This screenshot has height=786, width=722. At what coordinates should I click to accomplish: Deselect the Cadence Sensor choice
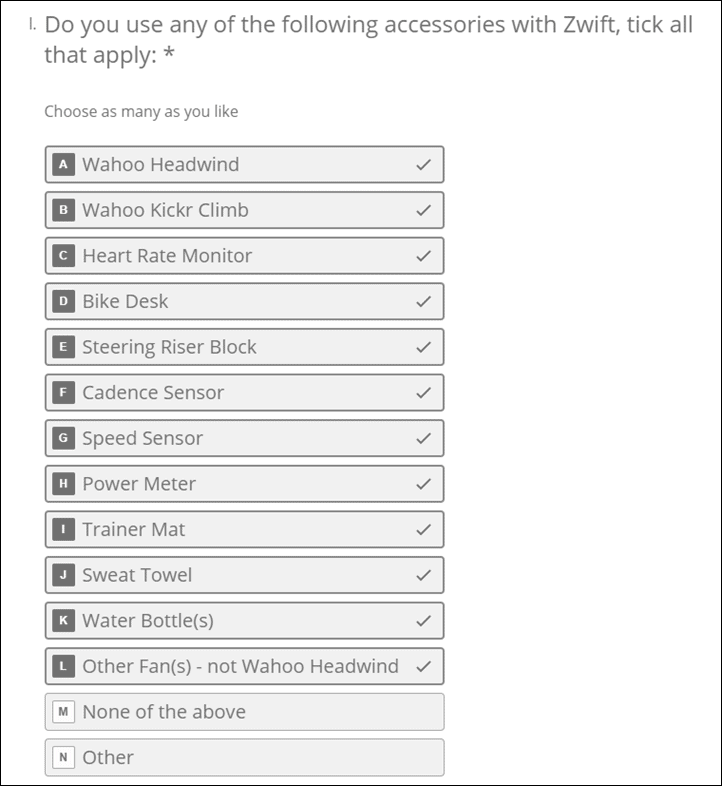click(245, 392)
